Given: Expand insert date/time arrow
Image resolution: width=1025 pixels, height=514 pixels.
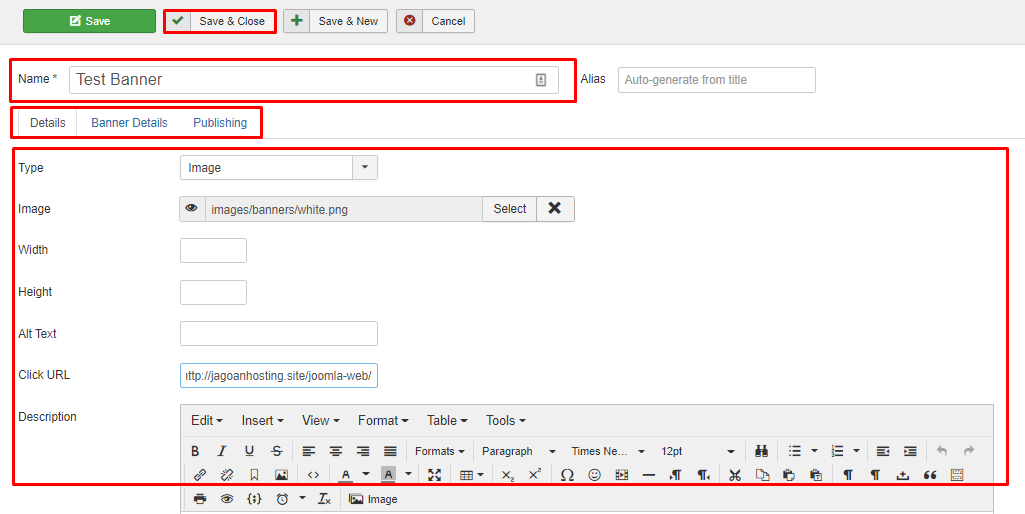Looking at the screenshot, I should pyautogui.click(x=302, y=499).
